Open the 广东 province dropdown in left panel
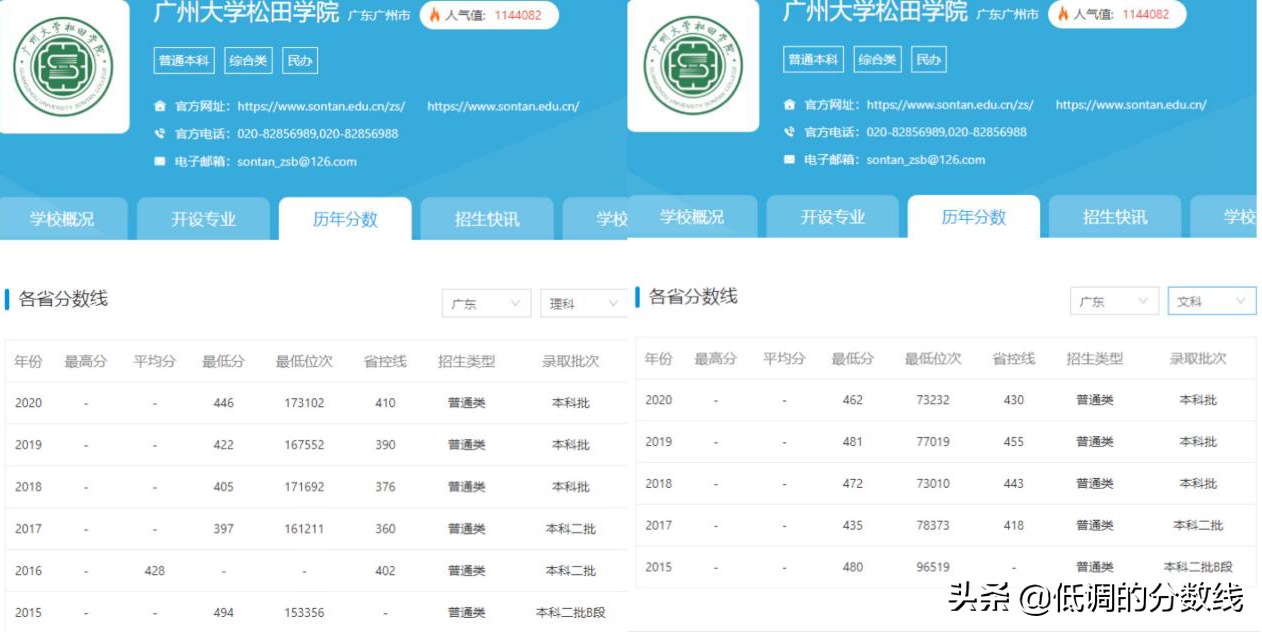 (x=486, y=301)
